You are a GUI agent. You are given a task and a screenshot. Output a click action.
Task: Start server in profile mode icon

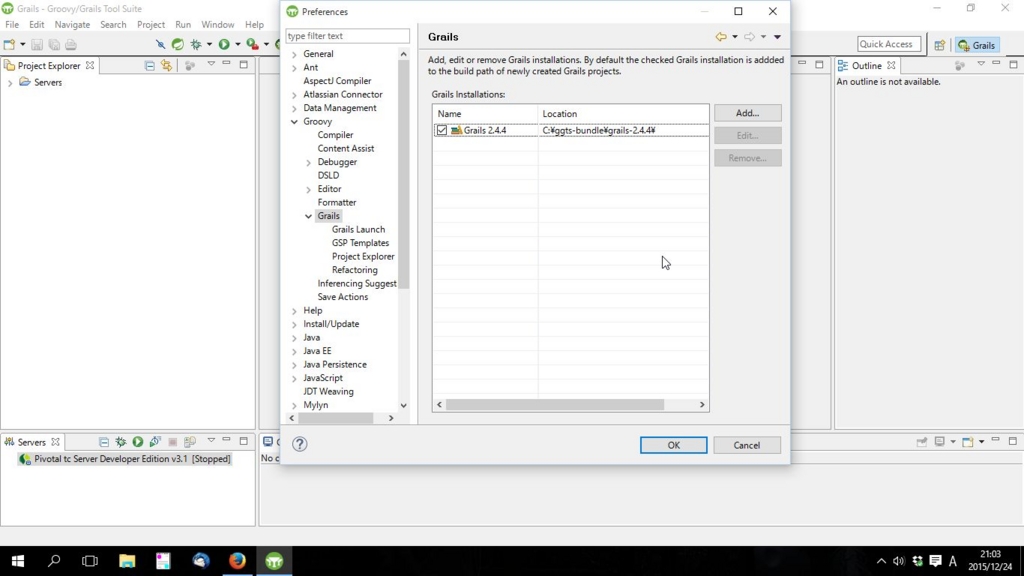click(155, 442)
